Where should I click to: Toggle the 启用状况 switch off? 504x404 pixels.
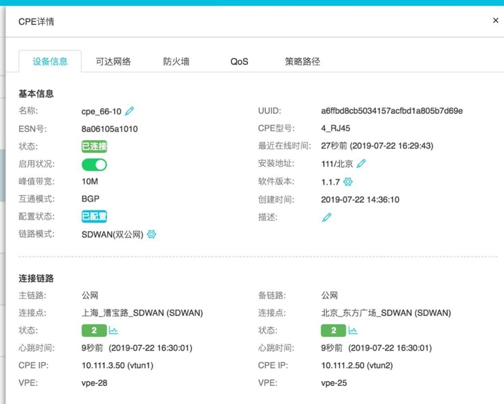coord(94,165)
